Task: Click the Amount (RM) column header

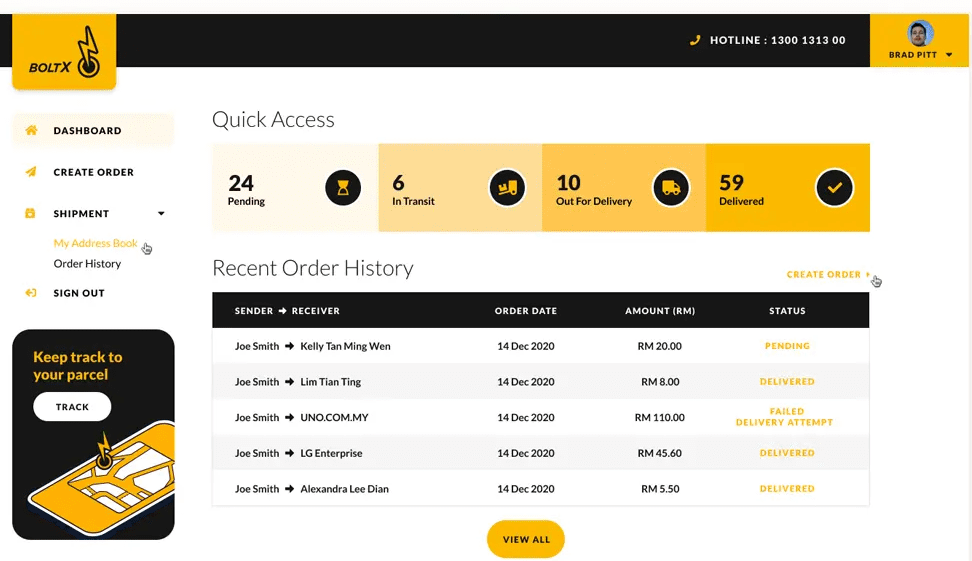Action: [x=660, y=311]
